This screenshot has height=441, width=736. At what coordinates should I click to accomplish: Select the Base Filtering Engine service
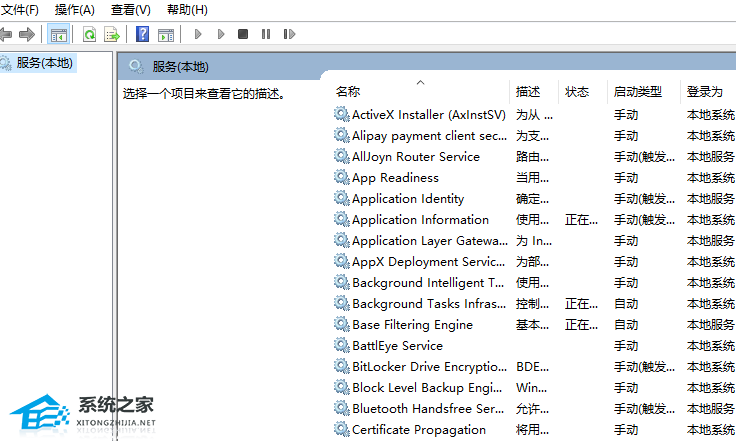[411, 325]
